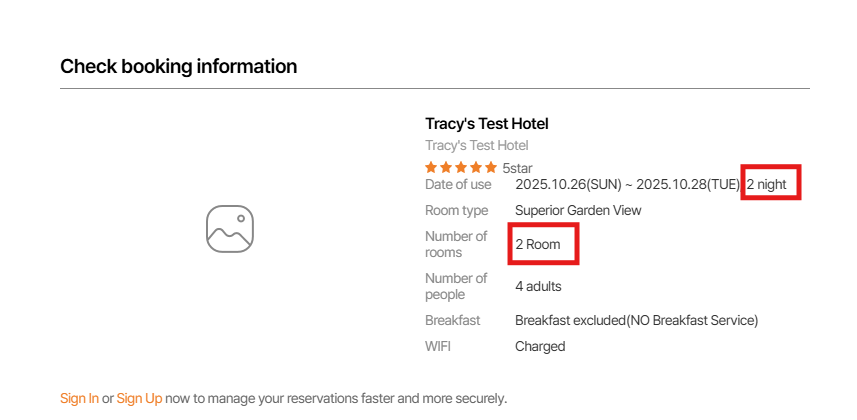Open the Sign In link
Image resolution: width=857 pixels, height=420 pixels.
click(x=79, y=398)
